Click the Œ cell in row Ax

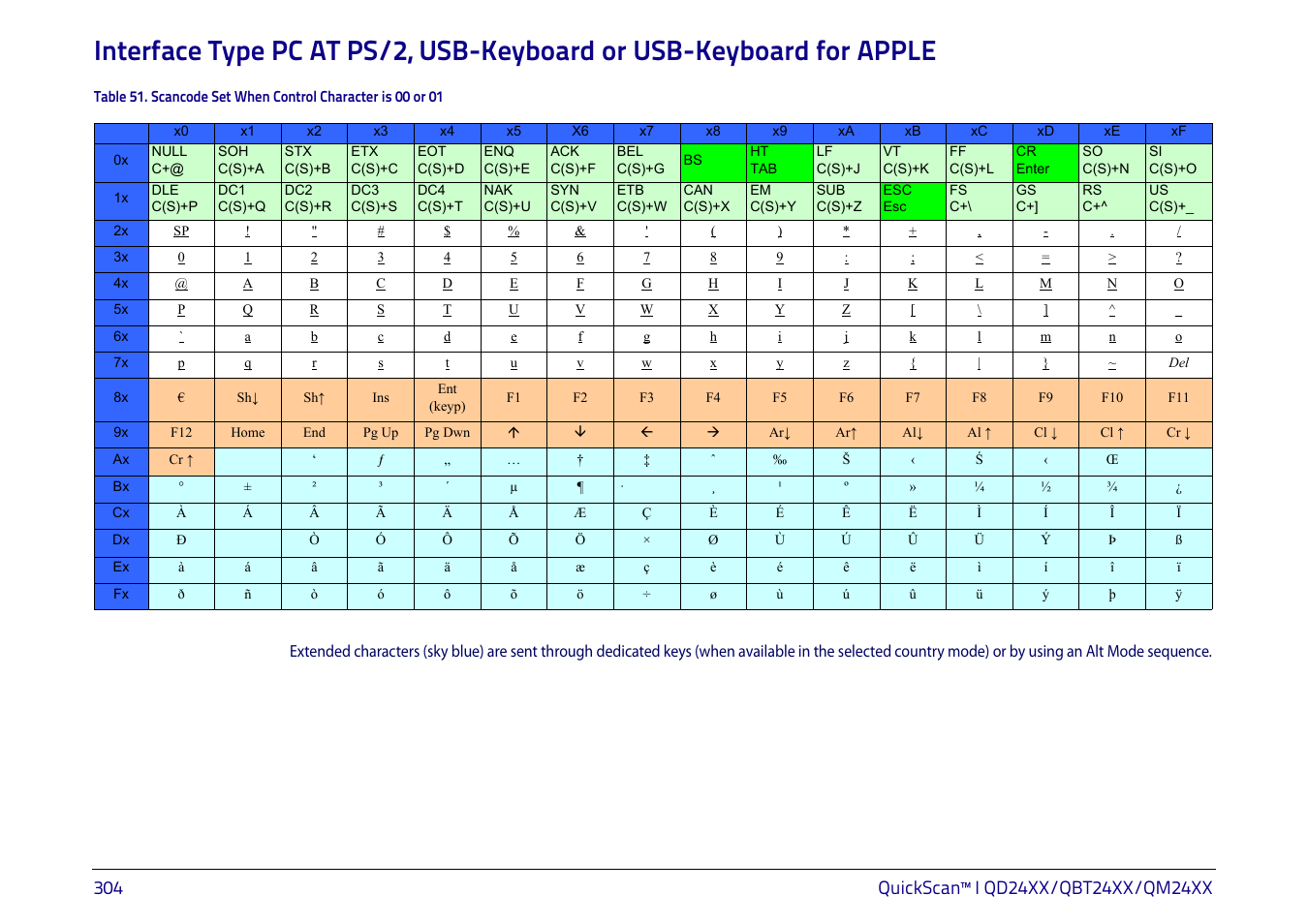(x=1112, y=461)
